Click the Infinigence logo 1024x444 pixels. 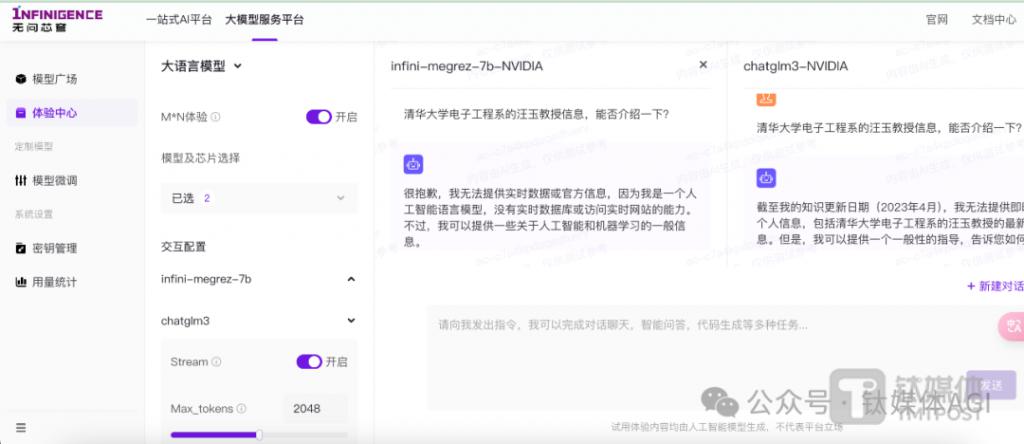pyautogui.click(x=57, y=20)
